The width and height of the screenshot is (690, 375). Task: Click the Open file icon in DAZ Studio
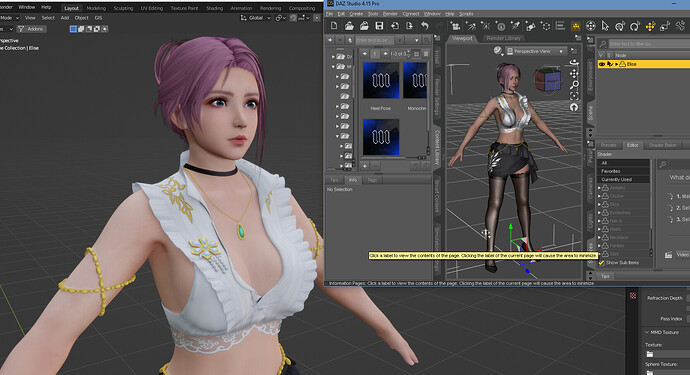point(349,26)
